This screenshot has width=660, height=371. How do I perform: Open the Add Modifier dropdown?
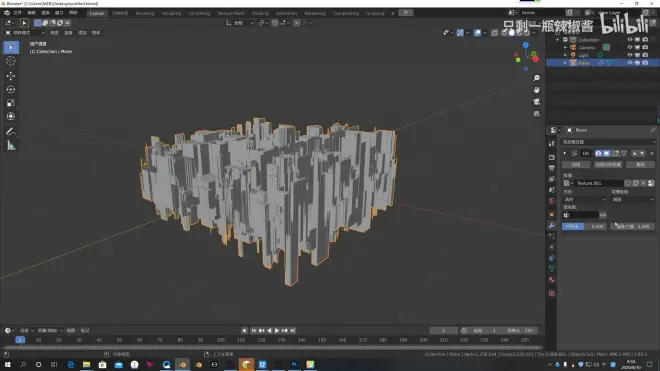(608, 142)
